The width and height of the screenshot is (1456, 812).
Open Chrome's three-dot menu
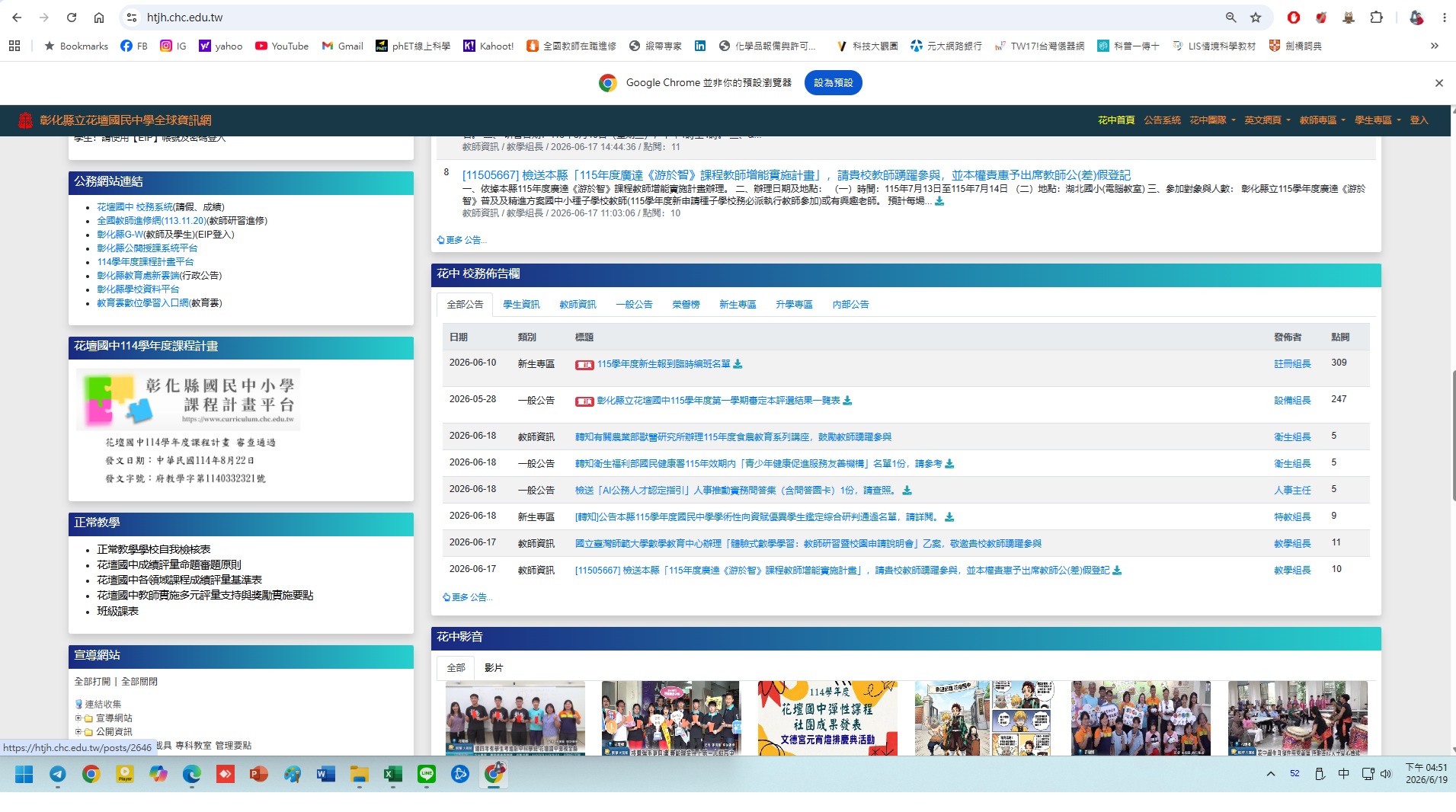tap(1444, 18)
